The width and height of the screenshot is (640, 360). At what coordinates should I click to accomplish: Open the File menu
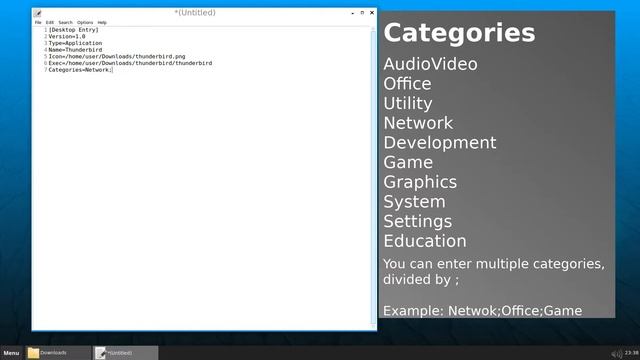click(x=38, y=22)
